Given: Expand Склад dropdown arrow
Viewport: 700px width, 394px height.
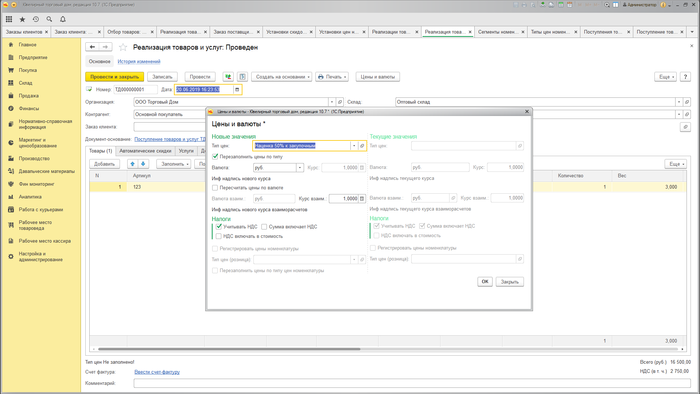Looking at the screenshot, I should [679, 102].
